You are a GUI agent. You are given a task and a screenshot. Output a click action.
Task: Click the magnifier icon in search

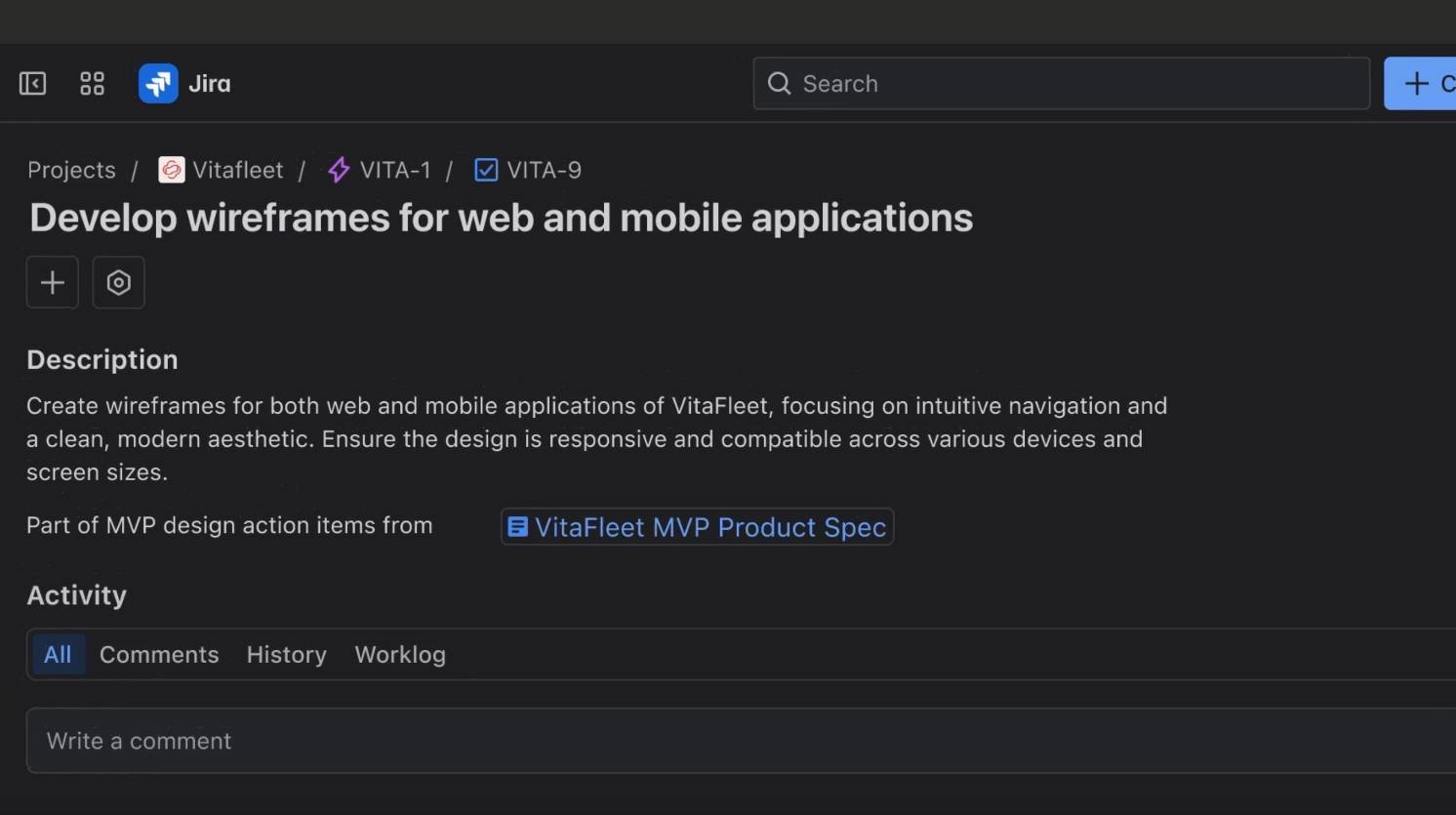coord(779,84)
